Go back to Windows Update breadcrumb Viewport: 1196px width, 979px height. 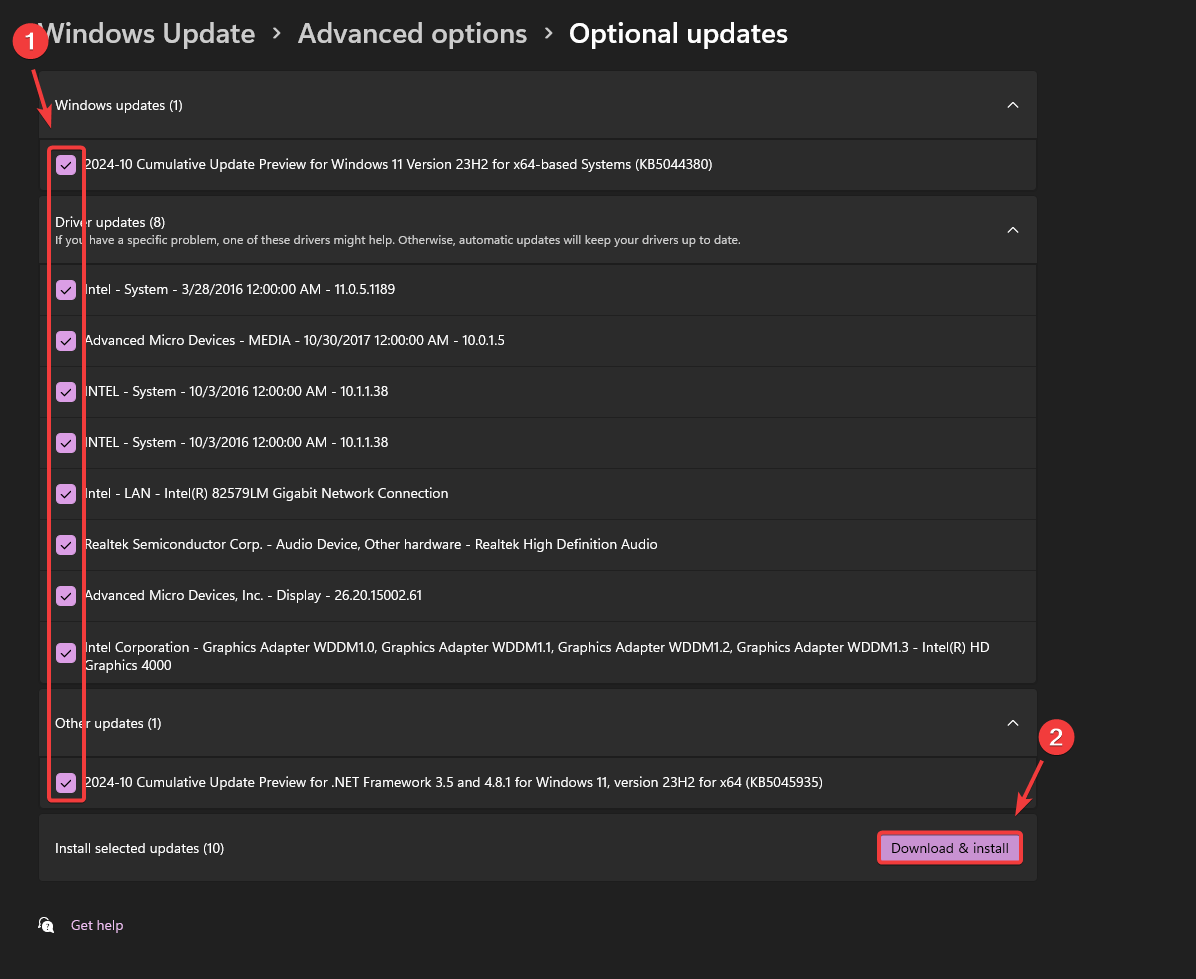(146, 34)
